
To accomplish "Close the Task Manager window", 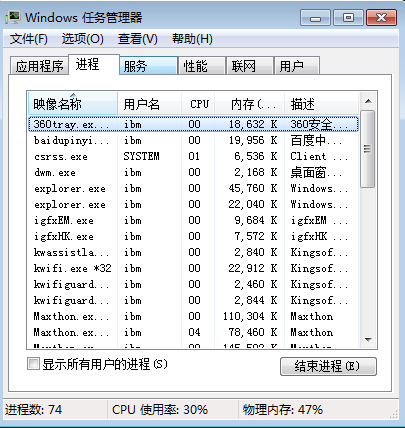I will pyautogui.click(x=381, y=18).
